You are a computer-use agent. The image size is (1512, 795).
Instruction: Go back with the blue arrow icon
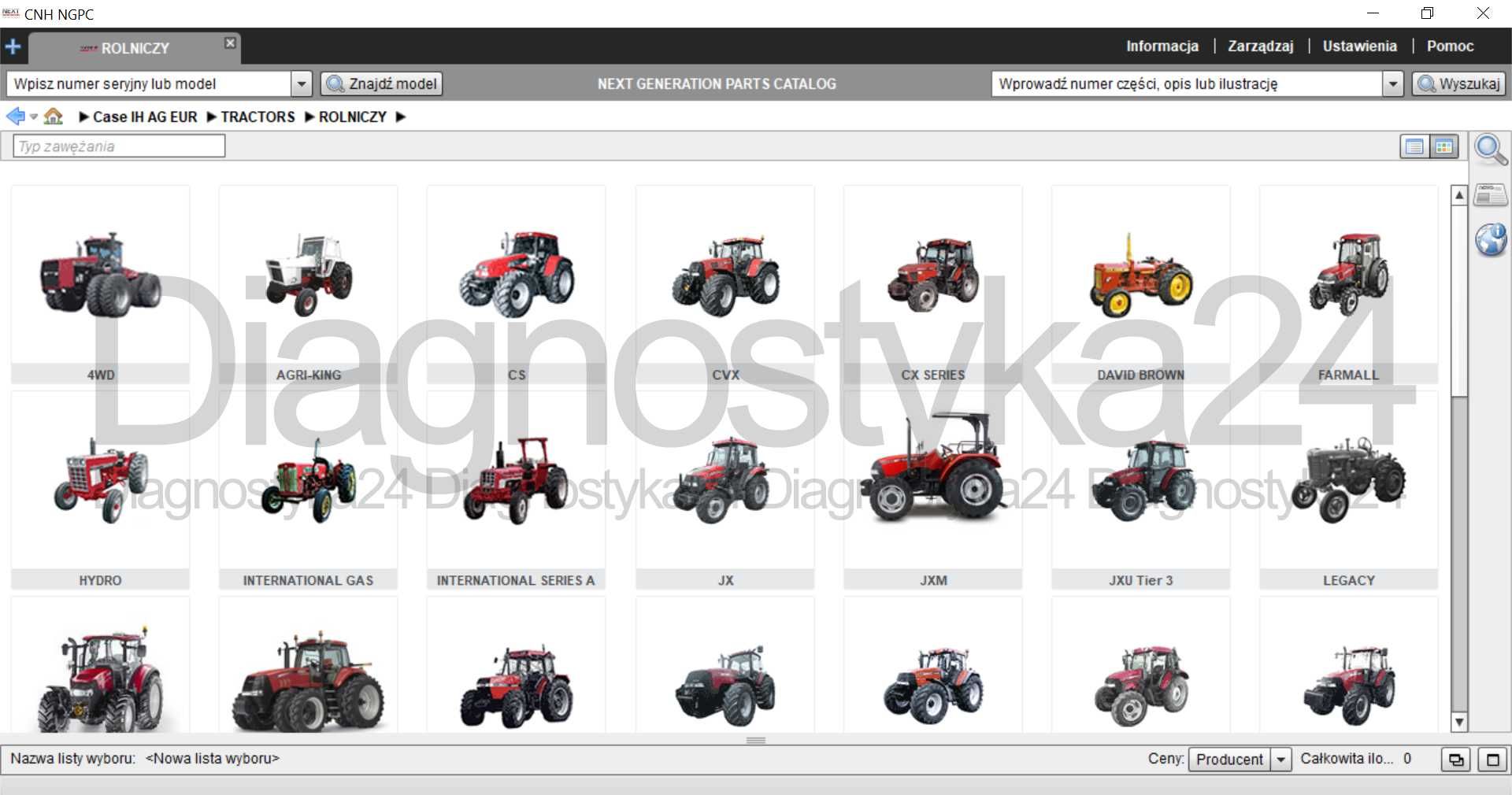pyautogui.click(x=16, y=116)
